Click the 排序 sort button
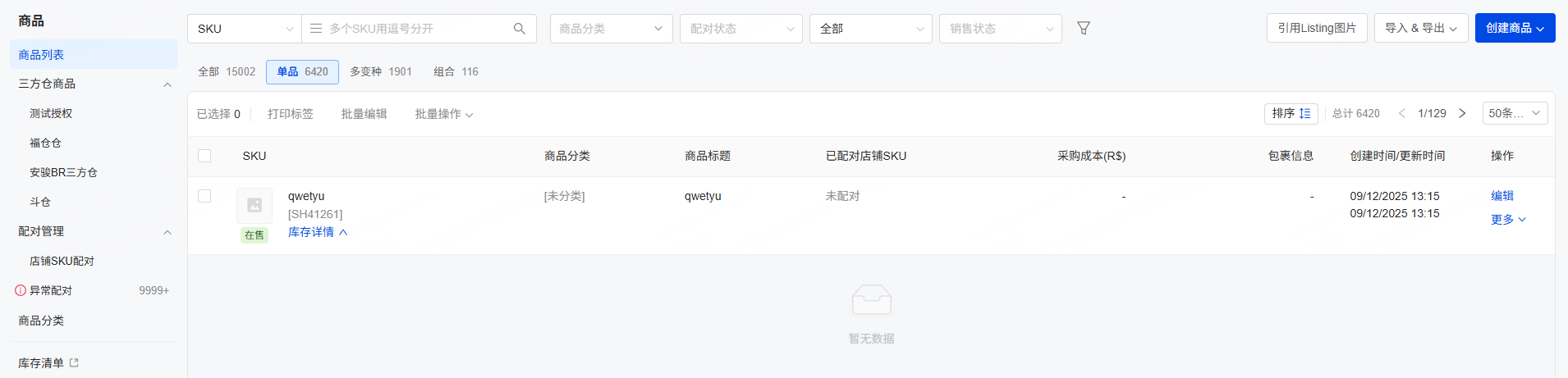 [x=1291, y=113]
